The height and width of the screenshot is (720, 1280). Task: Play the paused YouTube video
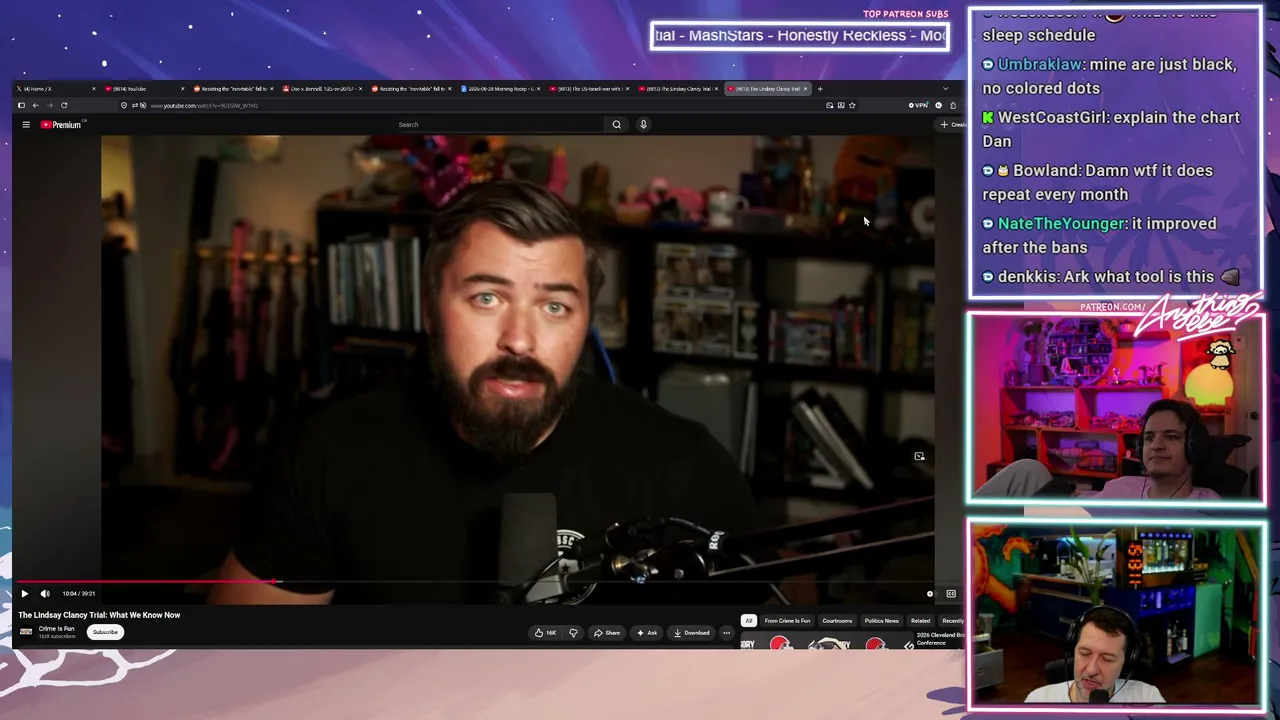tap(25, 594)
